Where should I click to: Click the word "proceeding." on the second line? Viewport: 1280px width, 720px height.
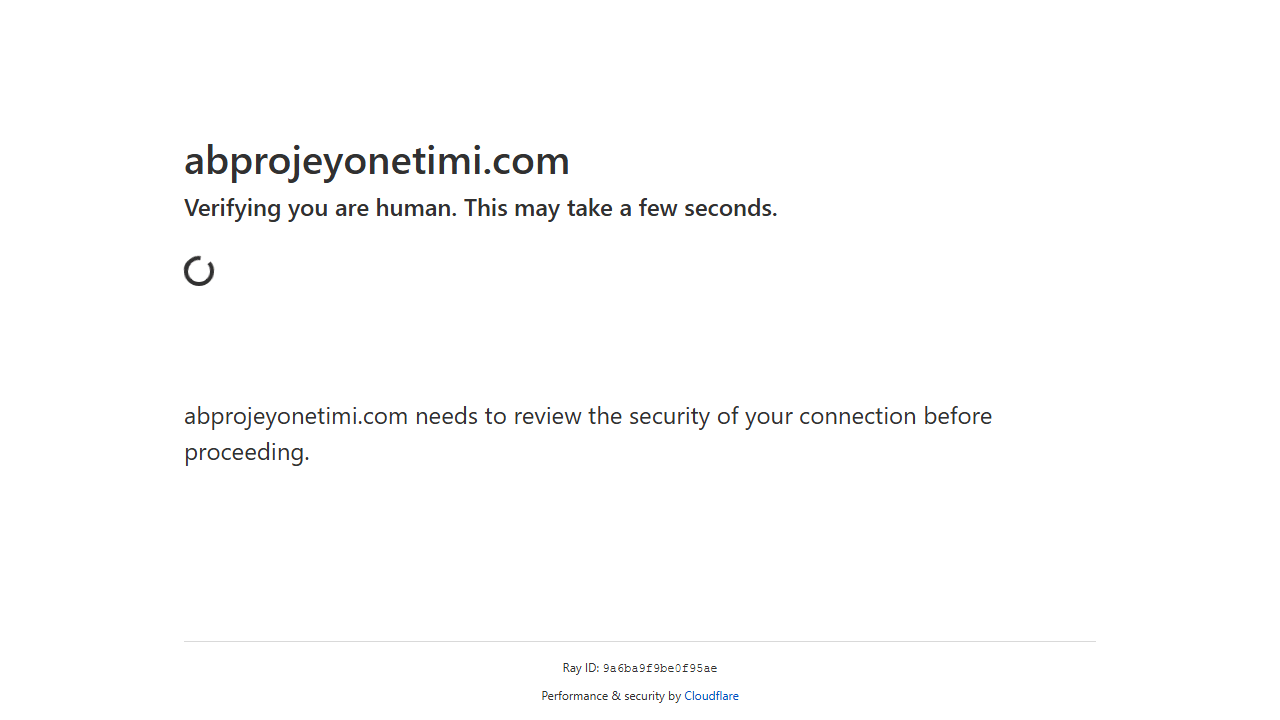coord(246,452)
